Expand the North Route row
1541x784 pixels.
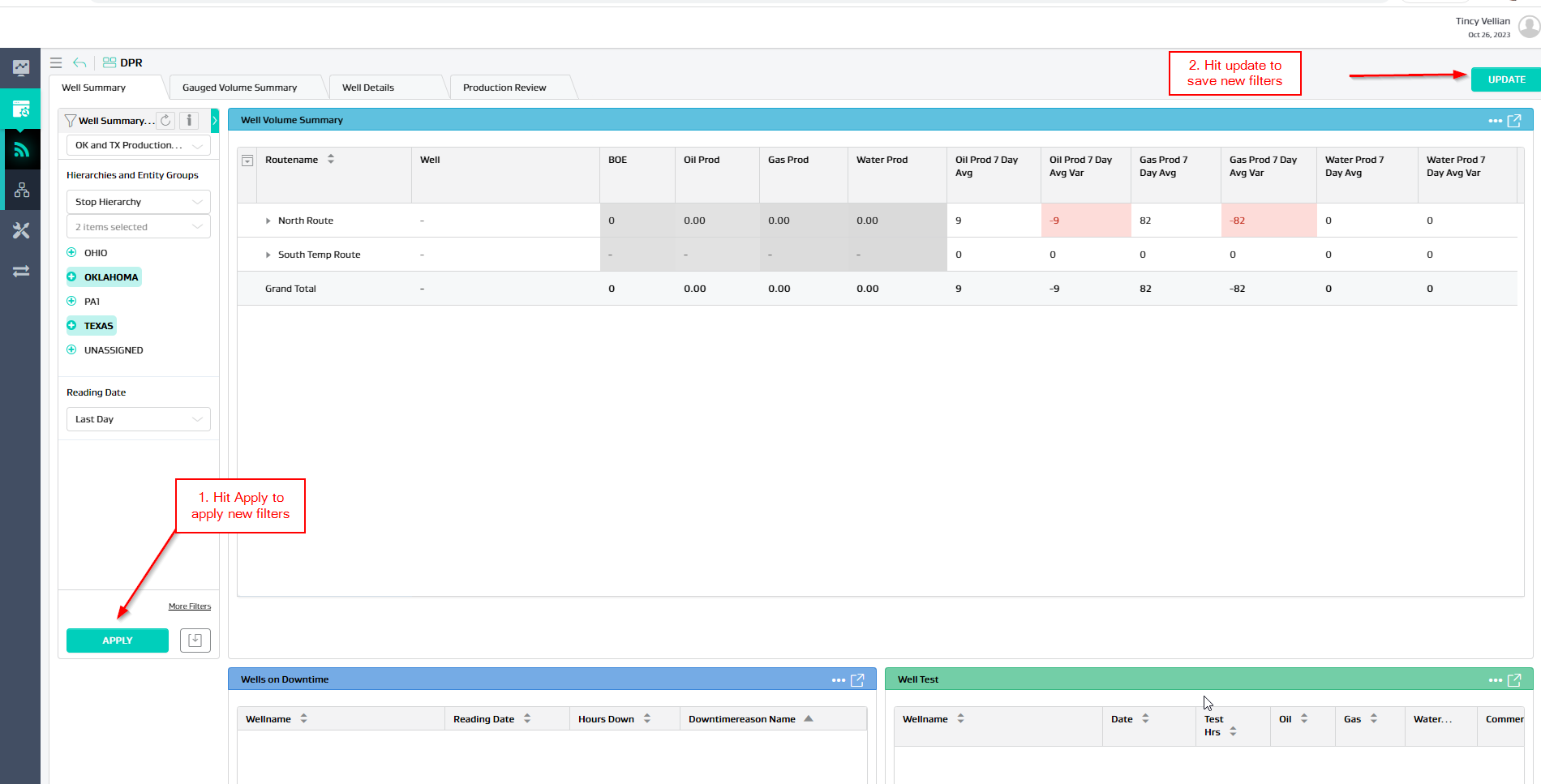(268, 221)
